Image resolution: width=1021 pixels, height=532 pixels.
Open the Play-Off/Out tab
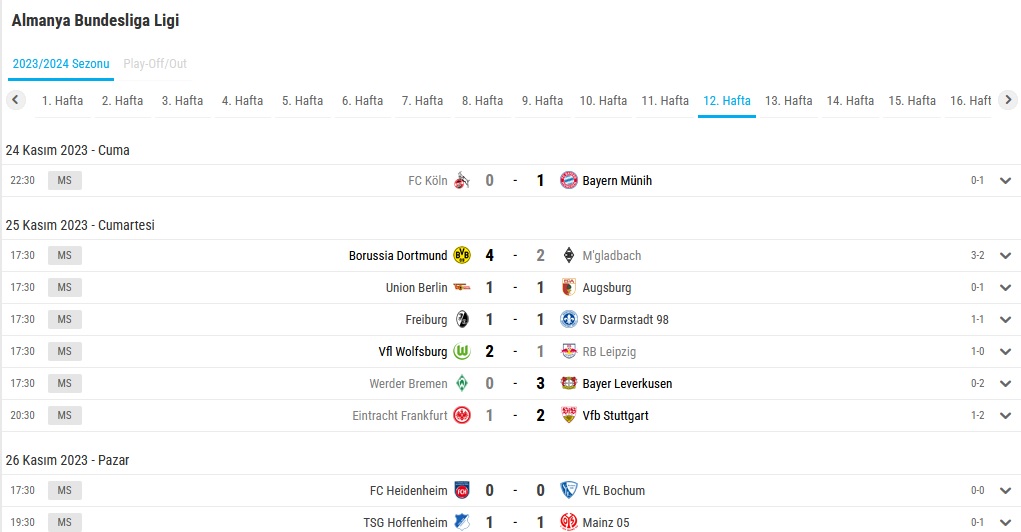(x=155, y=64)
